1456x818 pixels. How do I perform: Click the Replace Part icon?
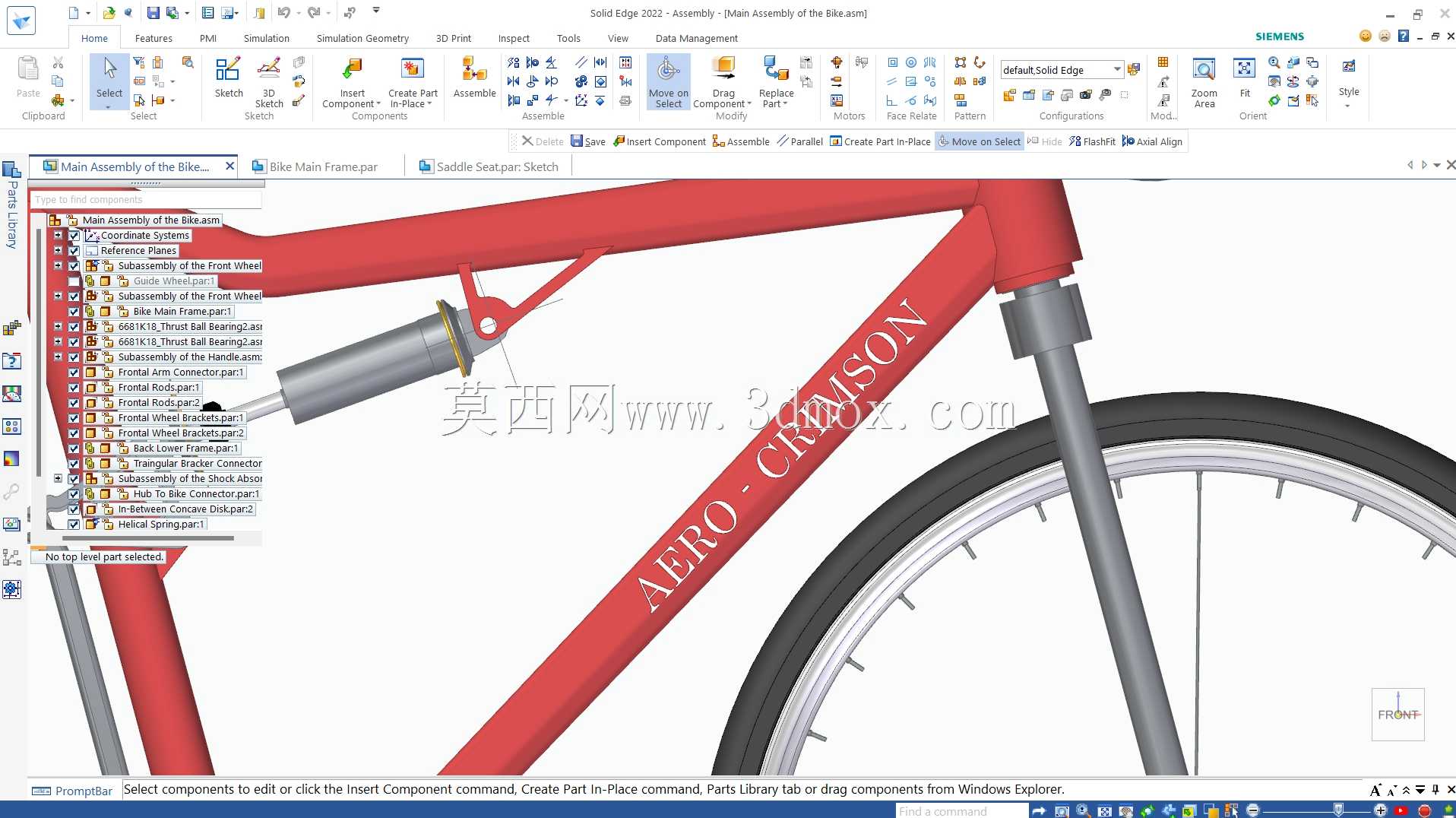(776, 69)
